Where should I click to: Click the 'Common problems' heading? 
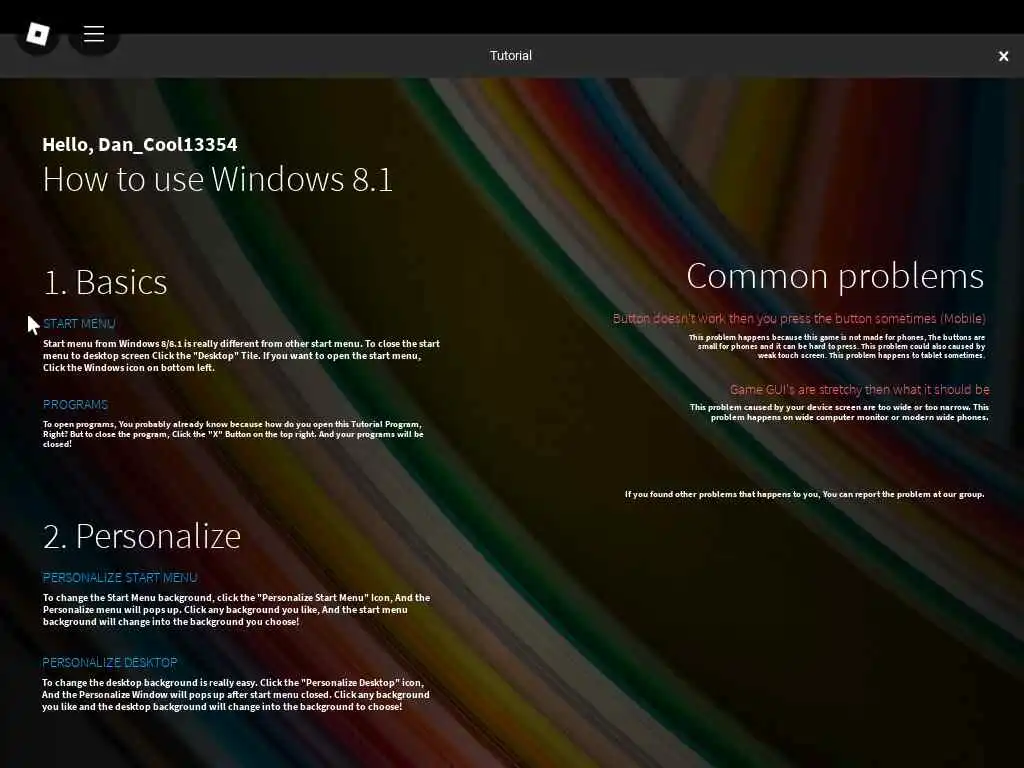tap(835, 276)
